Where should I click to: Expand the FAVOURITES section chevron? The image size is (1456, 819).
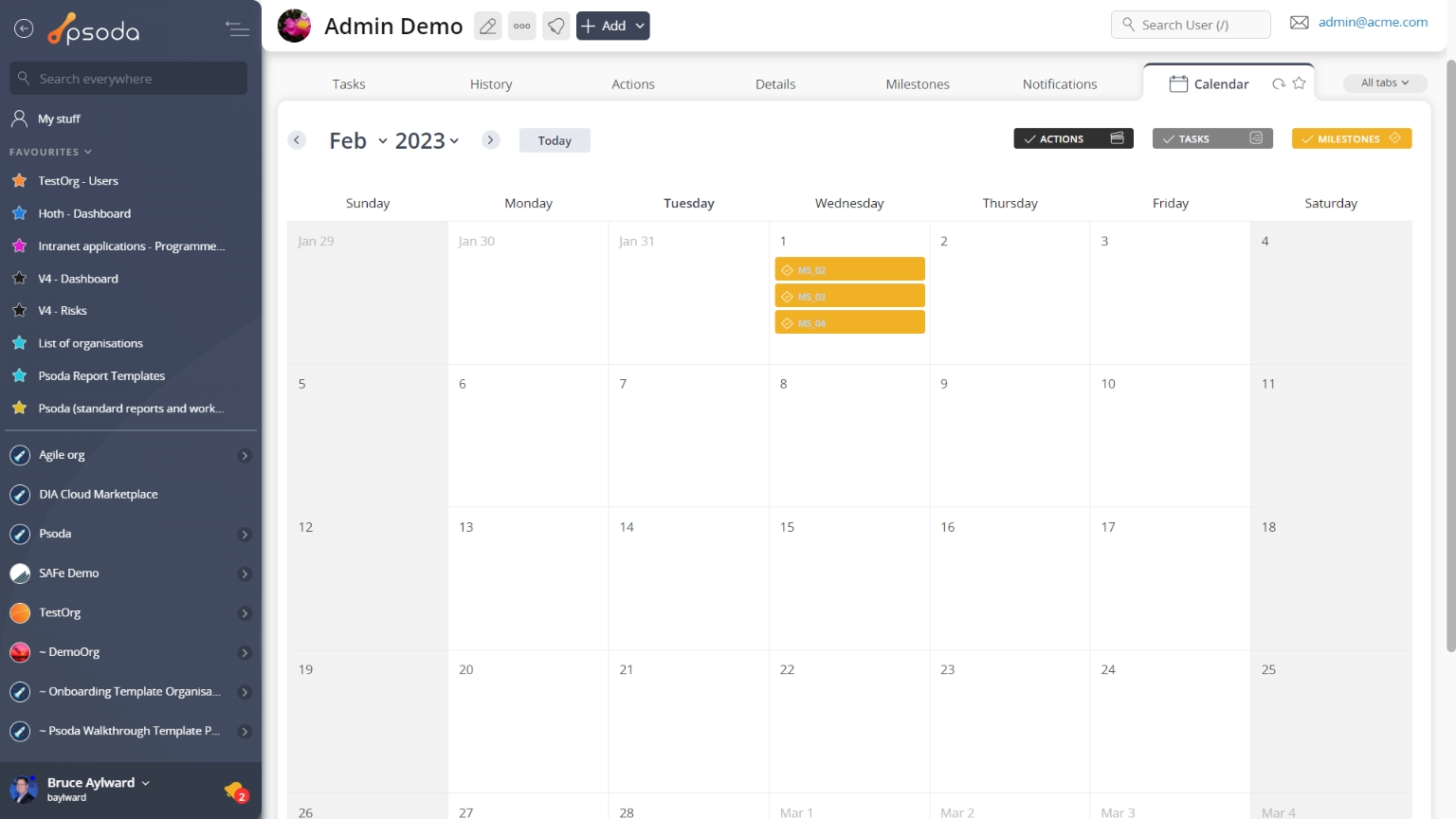coord(88,152)
